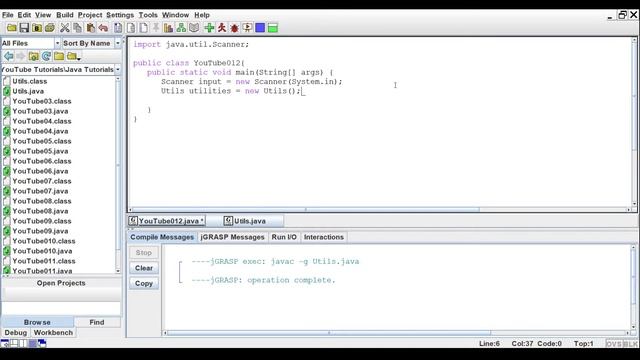
Task: Switch to the Run I/O tab
Action: coord(284,237)
